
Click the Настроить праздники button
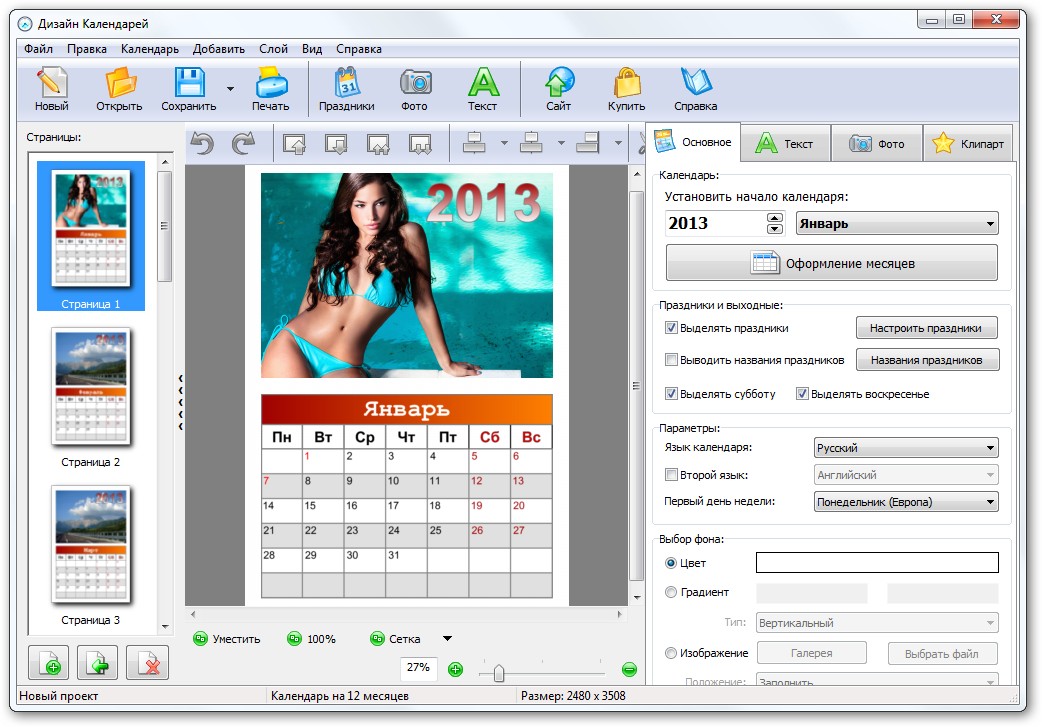(926, 328)
